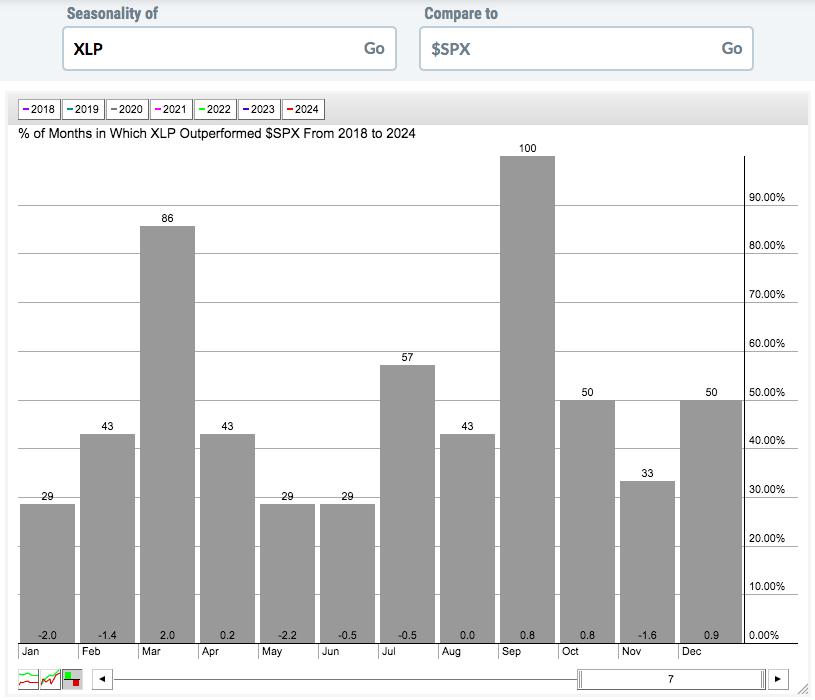The width and height of the screenshot is (815, 700).
Task: Toggle the 2024 year legend
Action: click(304, 109)
